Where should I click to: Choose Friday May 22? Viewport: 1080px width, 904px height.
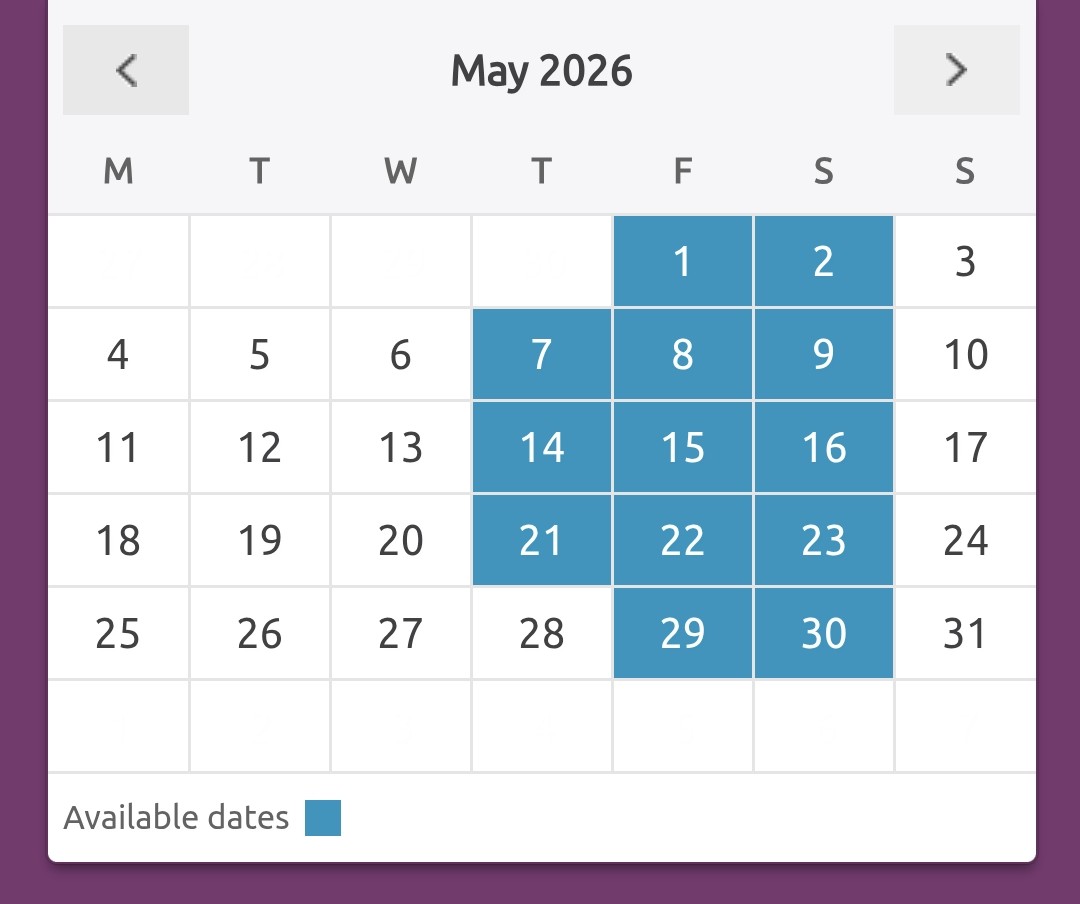[682, 540]
